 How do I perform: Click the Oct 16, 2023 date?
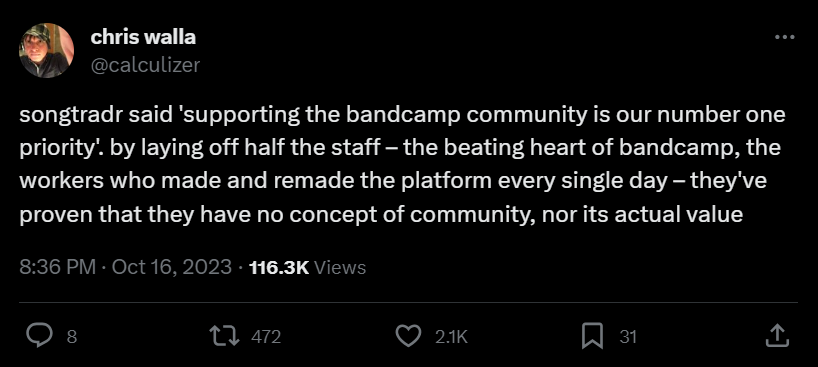click(172, 267)
